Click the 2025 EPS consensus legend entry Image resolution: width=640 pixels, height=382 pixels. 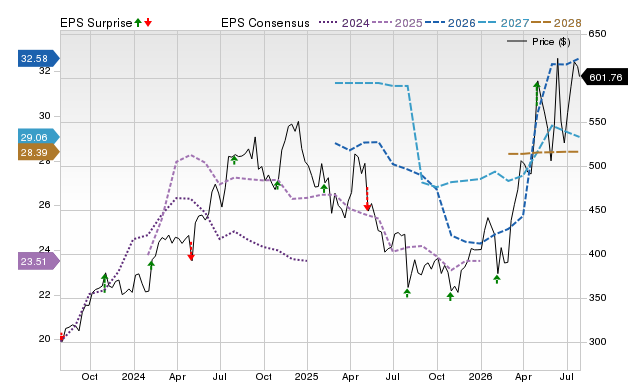(x=398, y=23)
